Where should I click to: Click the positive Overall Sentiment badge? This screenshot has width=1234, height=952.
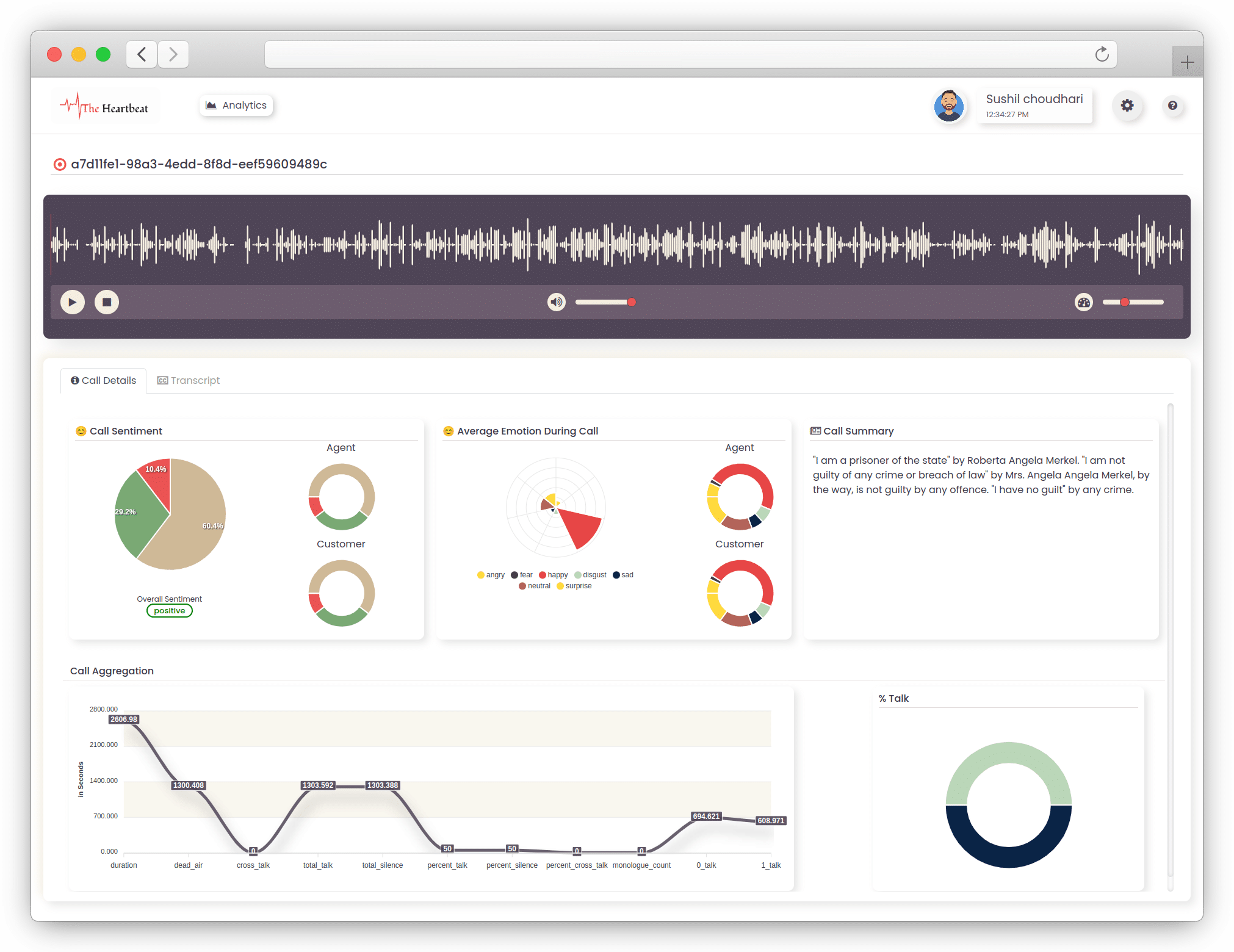(x=169, y=610)
